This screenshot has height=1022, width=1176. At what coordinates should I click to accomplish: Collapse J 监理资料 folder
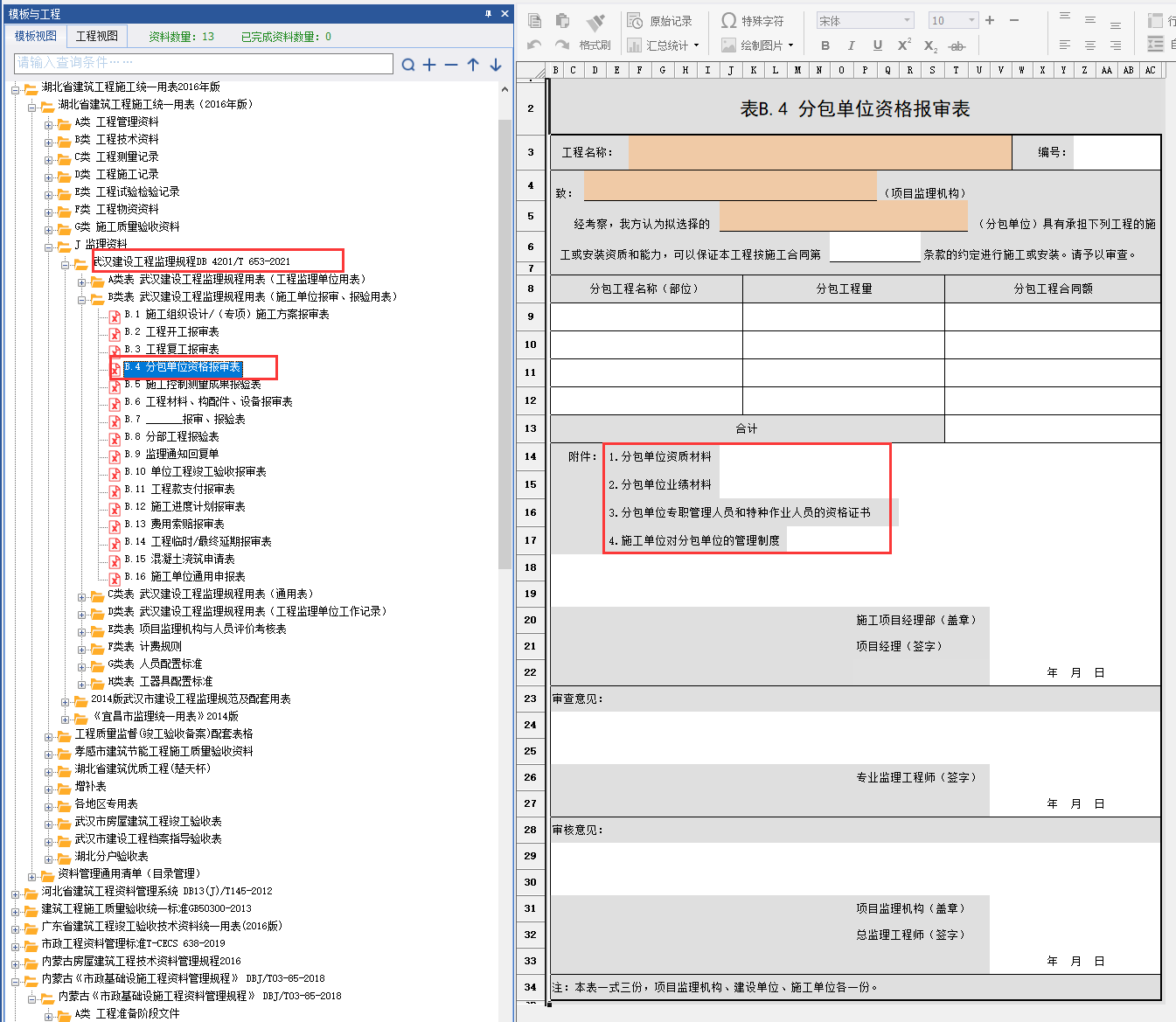[x=49, y=246]
